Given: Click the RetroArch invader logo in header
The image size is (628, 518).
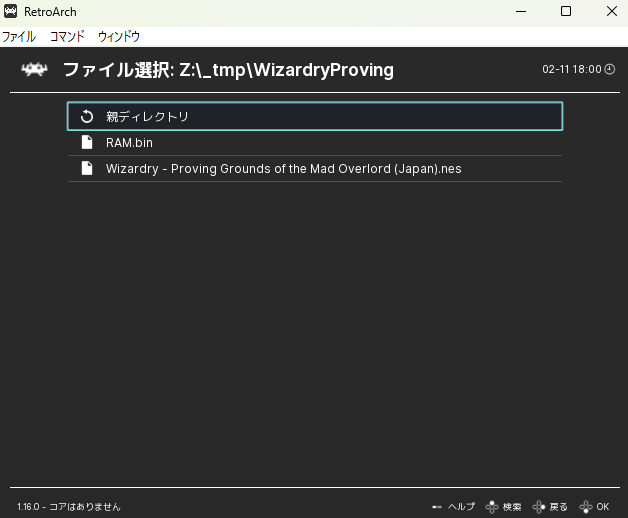Looking at the screenshot, I should point(34,70).
